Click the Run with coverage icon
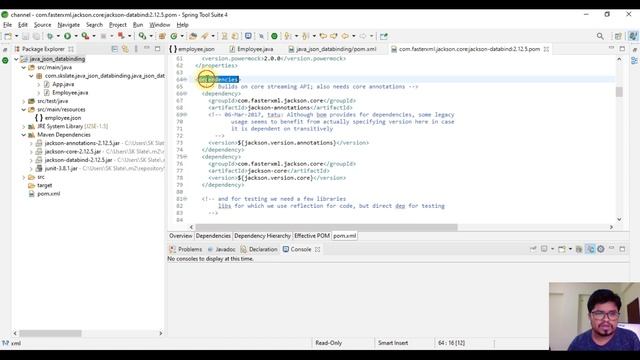This screenshot has width=640, height=360. [x=85, y=36]
